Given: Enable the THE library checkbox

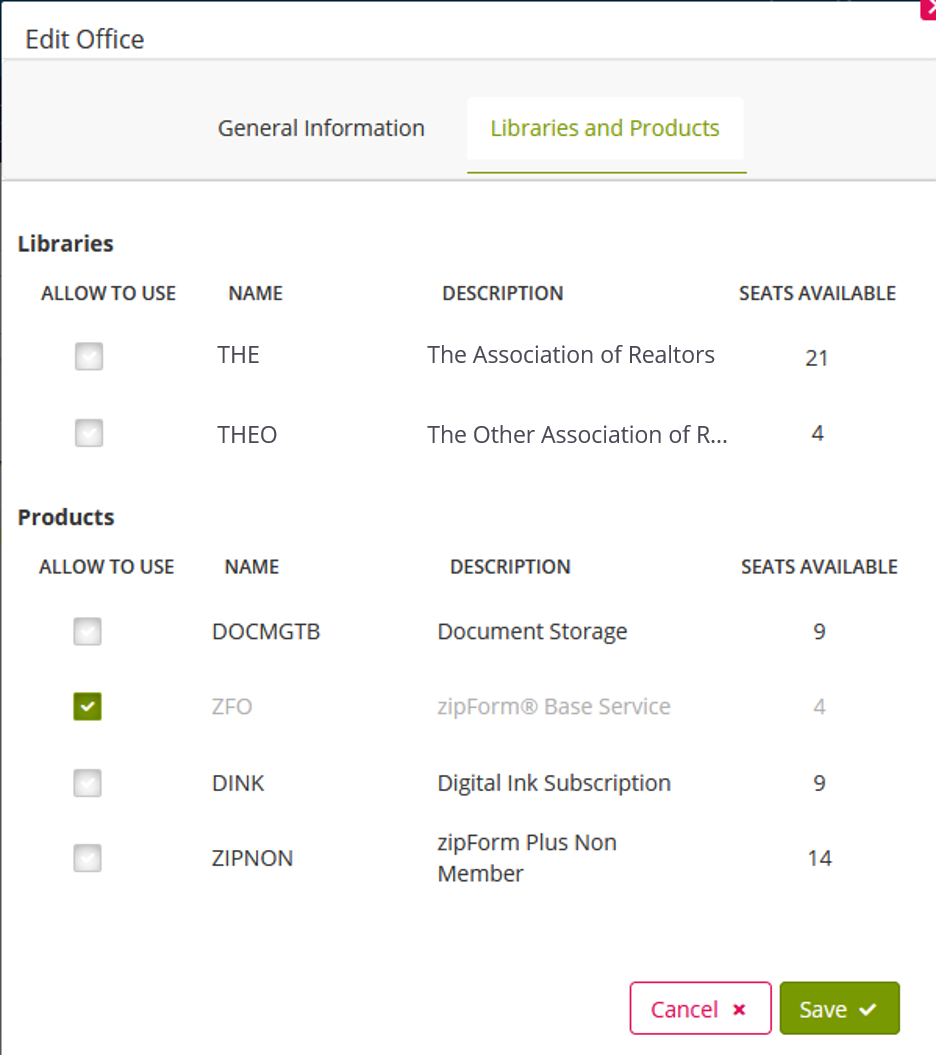Looking at the screenshot, I should click(88, 356).
